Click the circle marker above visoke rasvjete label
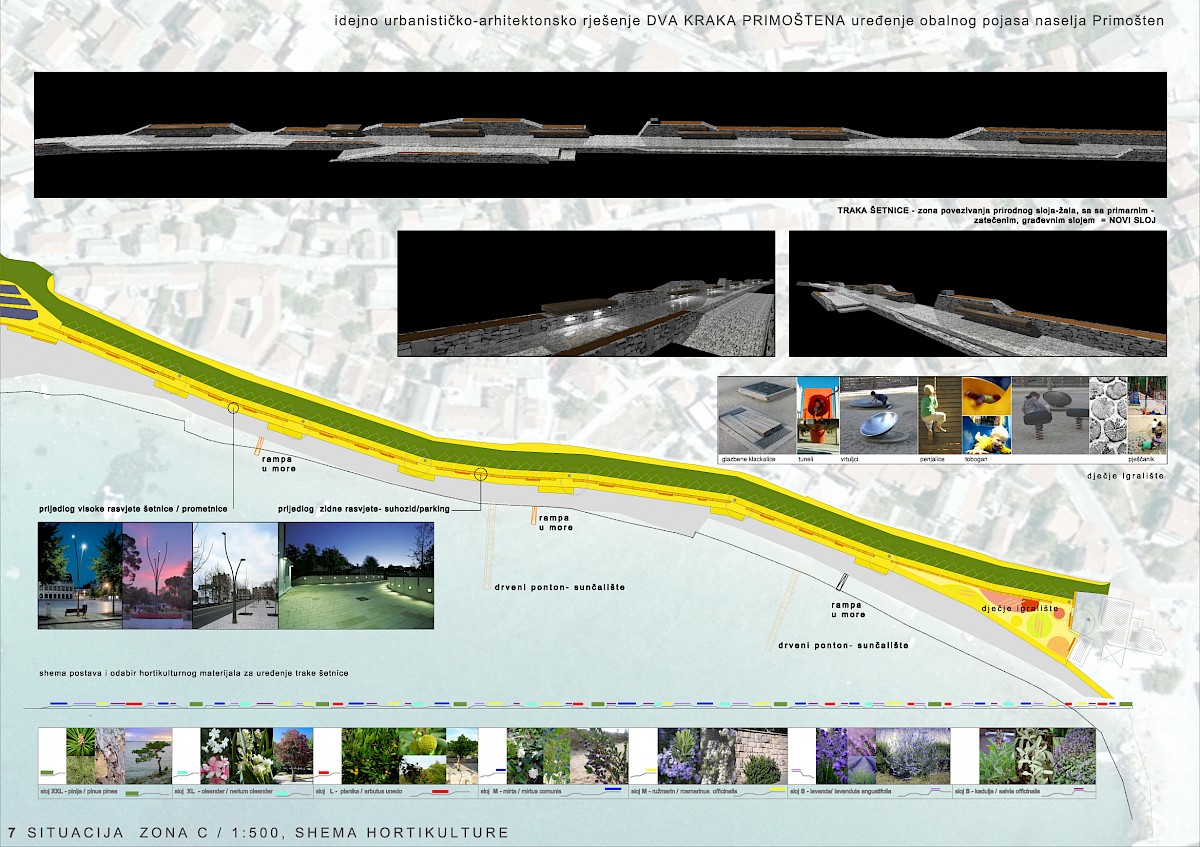The image size is (1200, 847). coord(233,407)
